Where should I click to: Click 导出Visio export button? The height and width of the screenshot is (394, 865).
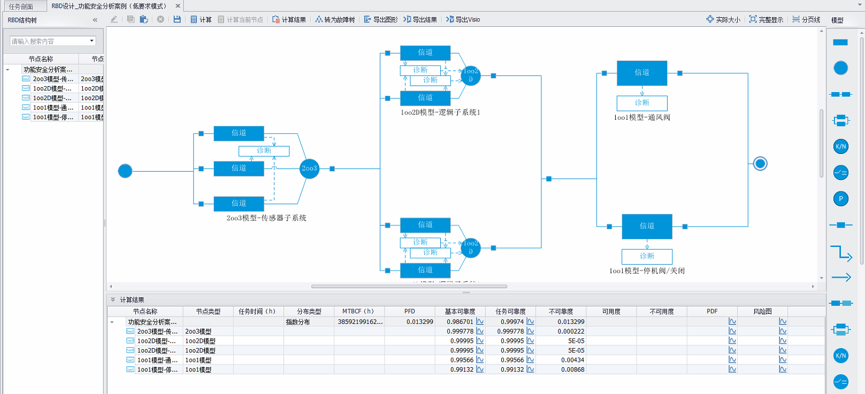click(462, 19)
